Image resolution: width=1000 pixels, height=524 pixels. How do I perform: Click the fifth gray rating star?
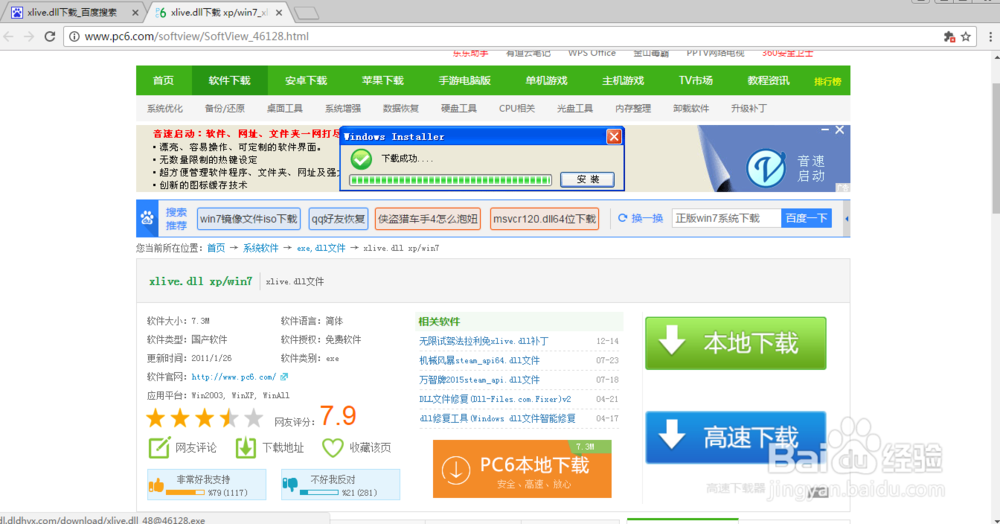(x=253, y=418)
